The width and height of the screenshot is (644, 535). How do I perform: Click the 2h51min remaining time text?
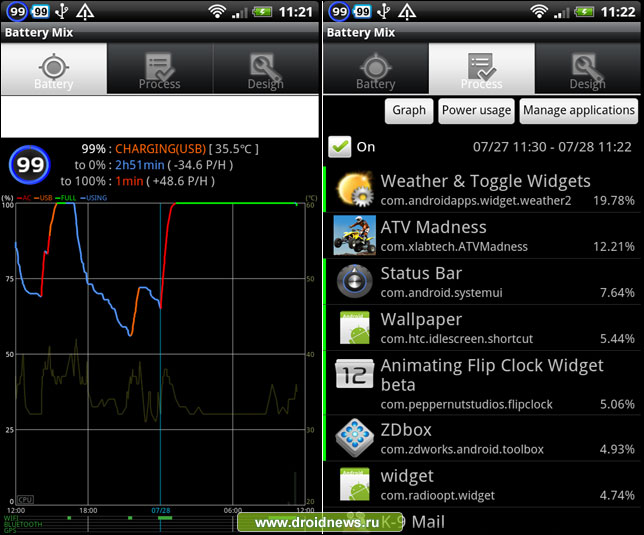[x=140, y=165]
